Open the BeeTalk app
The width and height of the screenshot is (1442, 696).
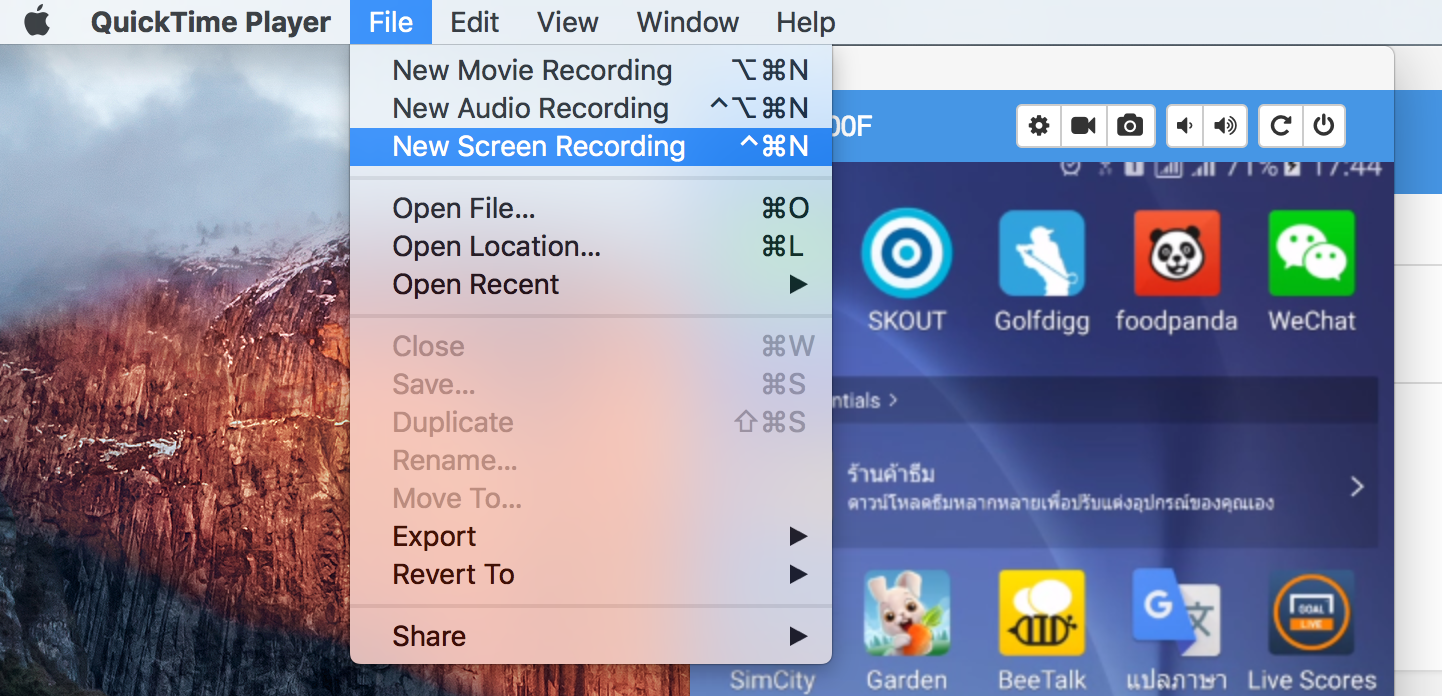tap(1042, 630)
